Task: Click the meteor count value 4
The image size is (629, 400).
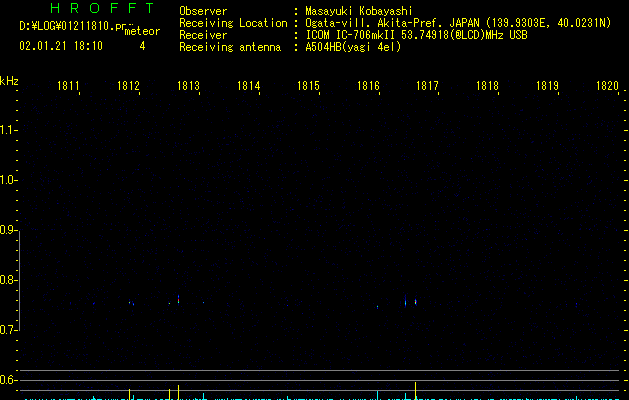Action: [142, 46]
